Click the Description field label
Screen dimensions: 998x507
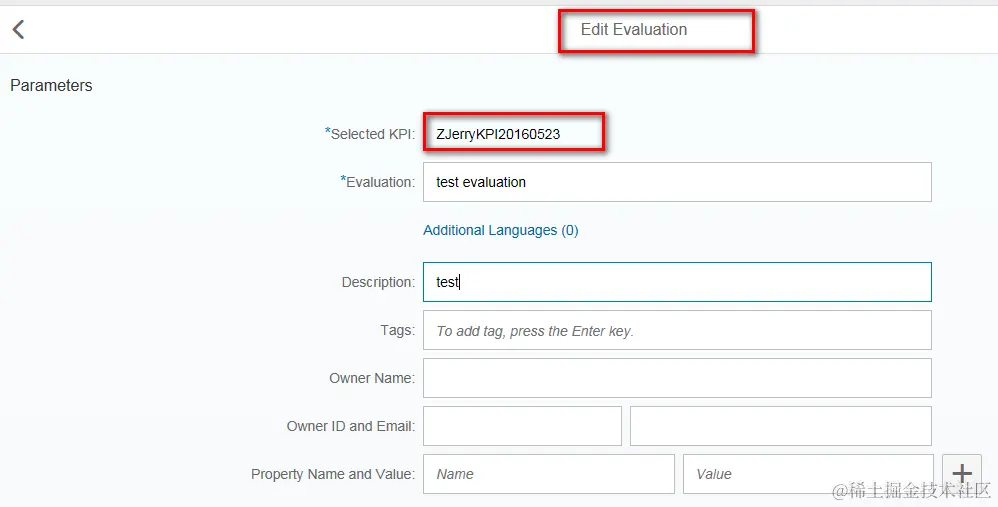378,282
